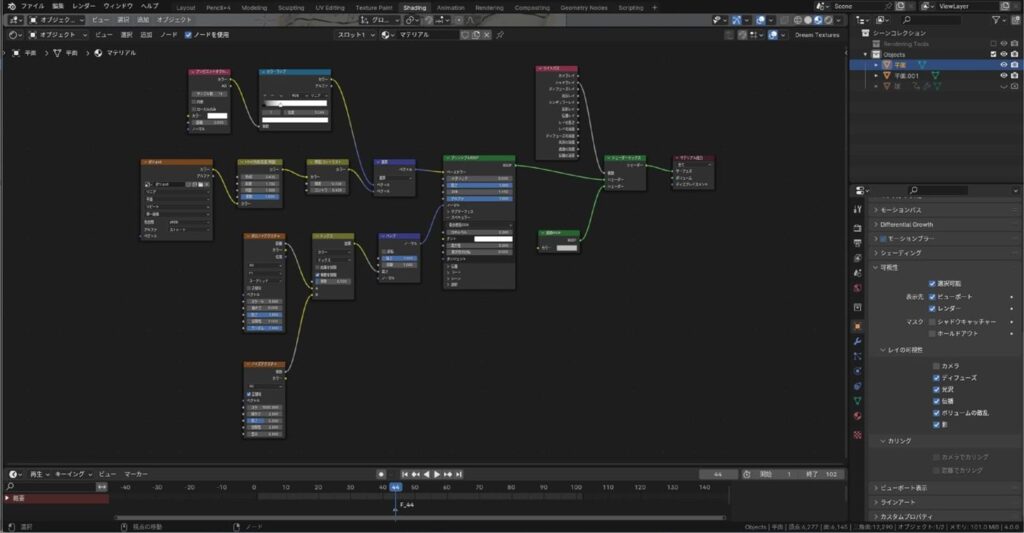Image resolution: width=1024 pixels, height=533 pixels.
Task: Open the Scene properties tab icon
Action: click(857, 272)
